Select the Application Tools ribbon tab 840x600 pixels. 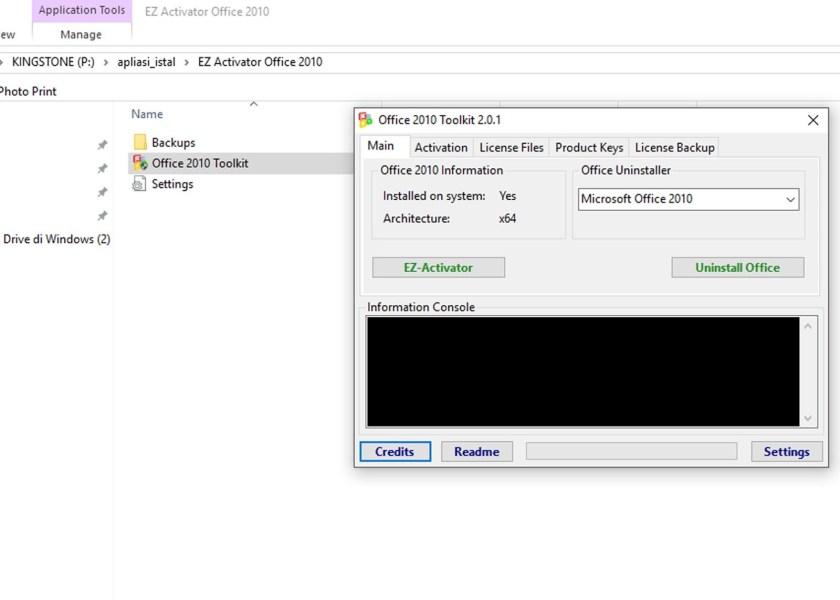tap(82, 10)
